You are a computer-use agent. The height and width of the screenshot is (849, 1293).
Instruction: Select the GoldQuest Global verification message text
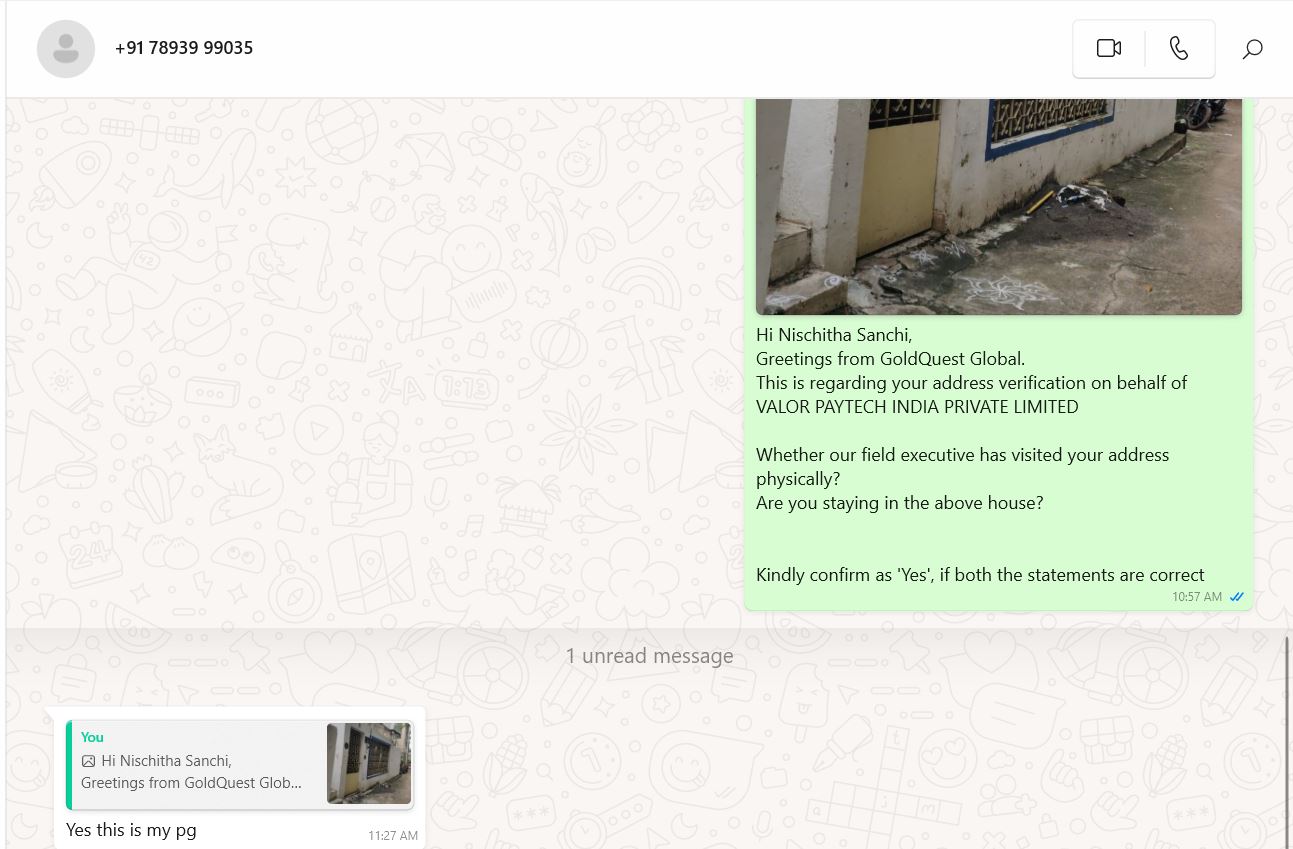click(980, 455)
